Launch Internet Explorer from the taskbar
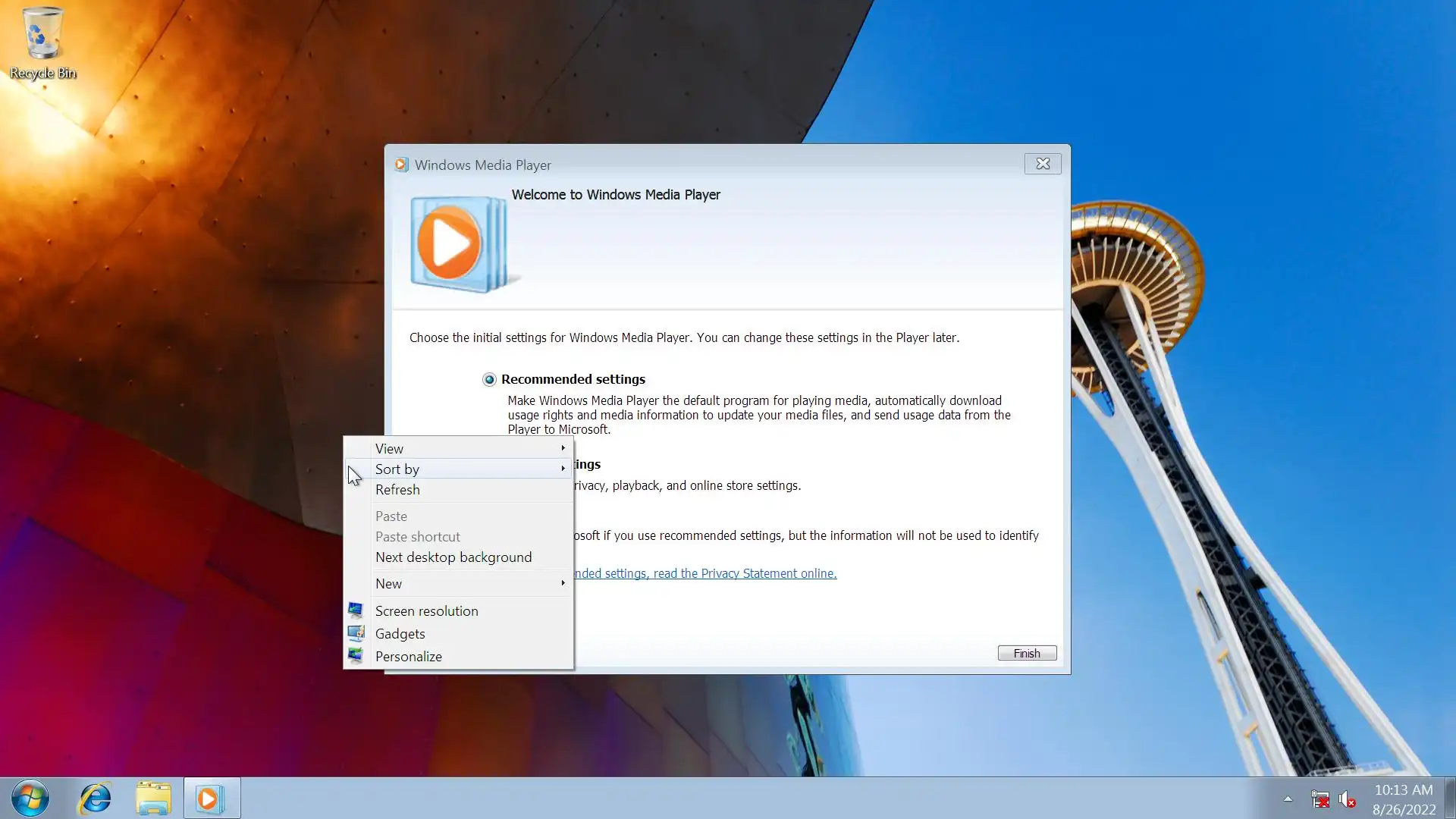1456x819 pixels. point(96,798)
